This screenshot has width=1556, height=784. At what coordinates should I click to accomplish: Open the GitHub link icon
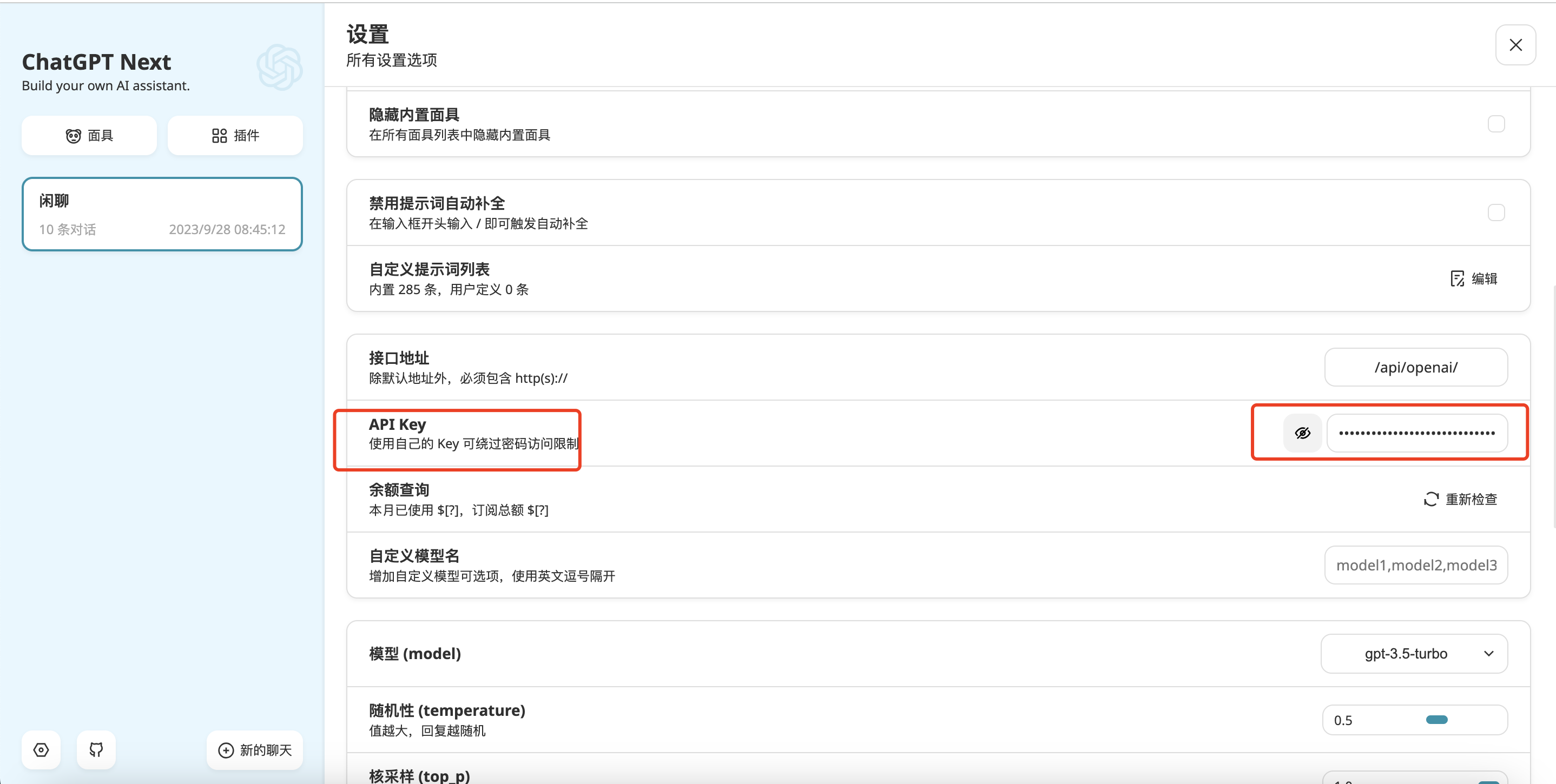(96, 749)
